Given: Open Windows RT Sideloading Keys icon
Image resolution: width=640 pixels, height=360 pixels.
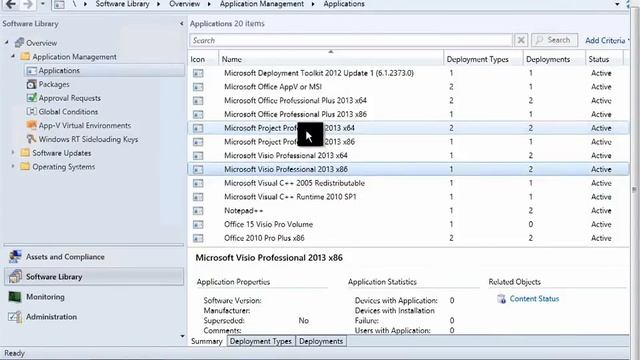Looking at the screenshot, I should pos(31,139).
